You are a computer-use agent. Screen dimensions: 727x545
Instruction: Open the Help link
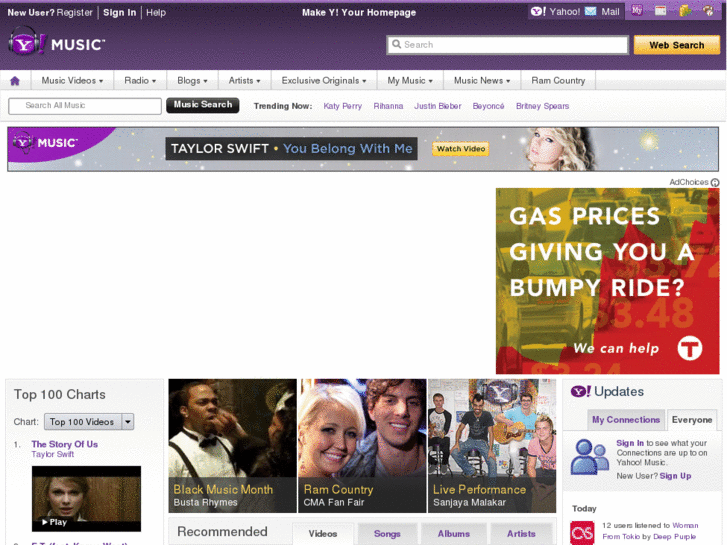click(x=156, y=13)
